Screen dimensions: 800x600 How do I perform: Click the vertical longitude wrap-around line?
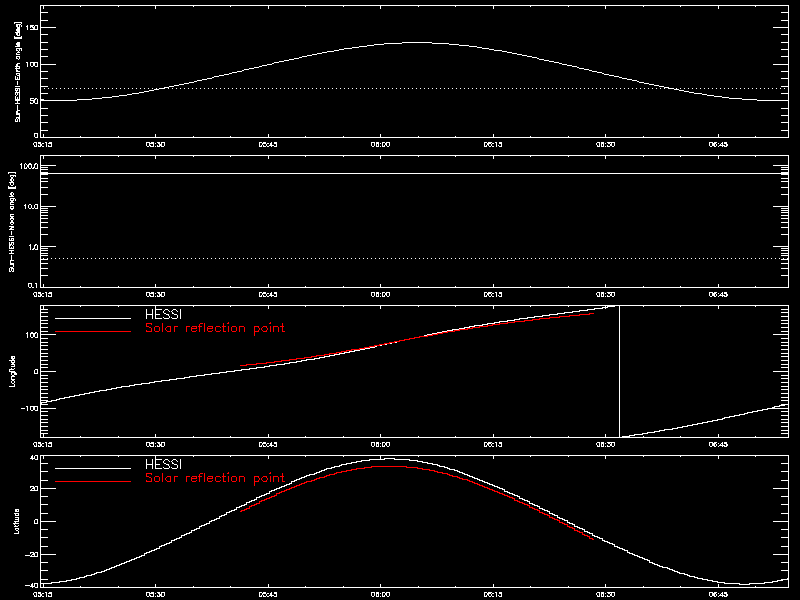pyautogui.click(x=619, y=371)
